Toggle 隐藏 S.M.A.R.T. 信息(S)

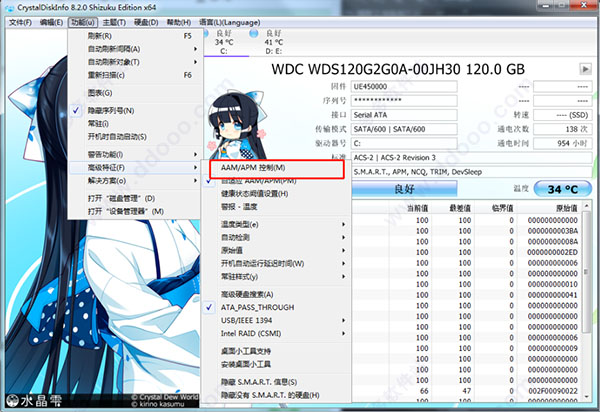click(x=259, y=382)
